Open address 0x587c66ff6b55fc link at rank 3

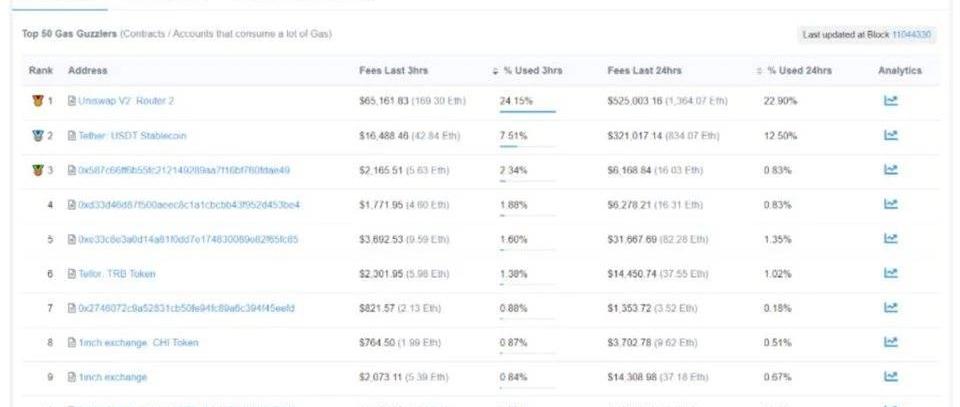tap(184, 170)
